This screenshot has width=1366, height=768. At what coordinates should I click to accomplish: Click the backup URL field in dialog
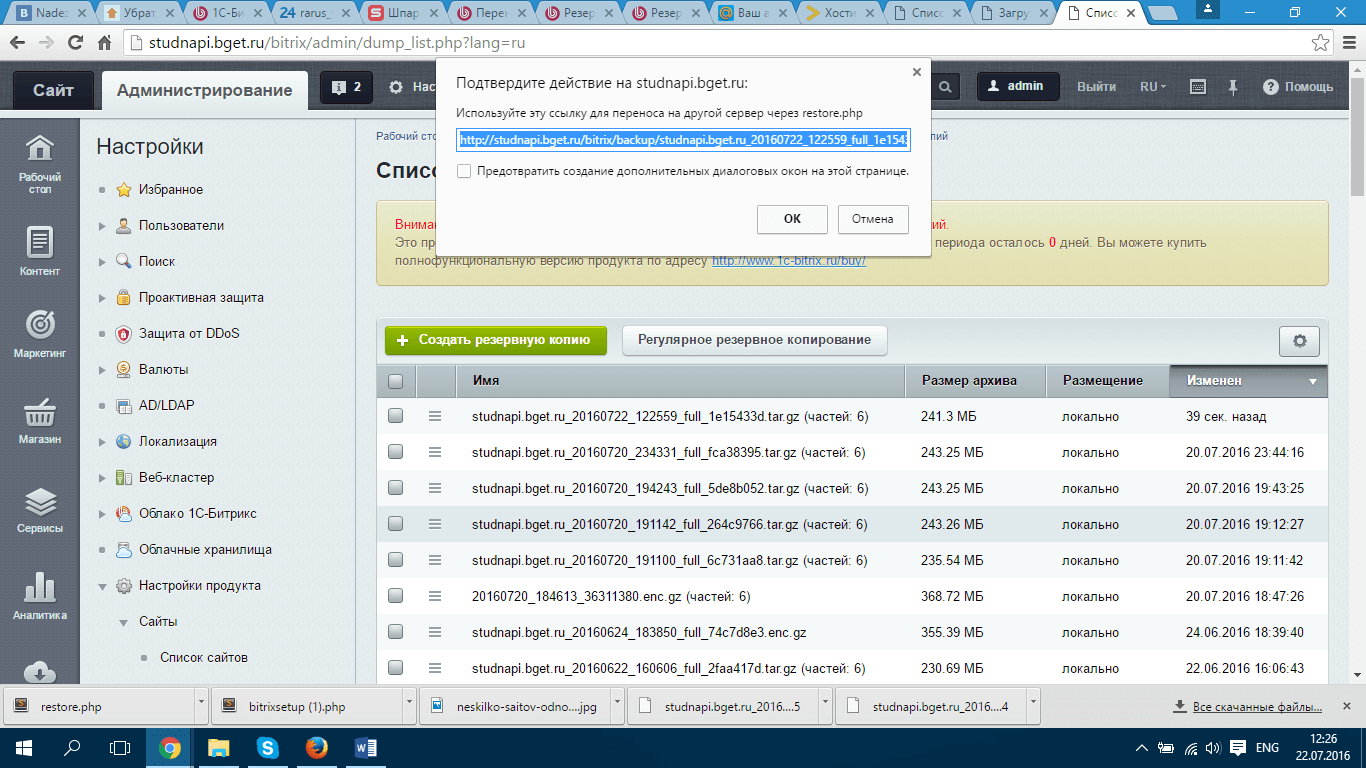(682, 140)
